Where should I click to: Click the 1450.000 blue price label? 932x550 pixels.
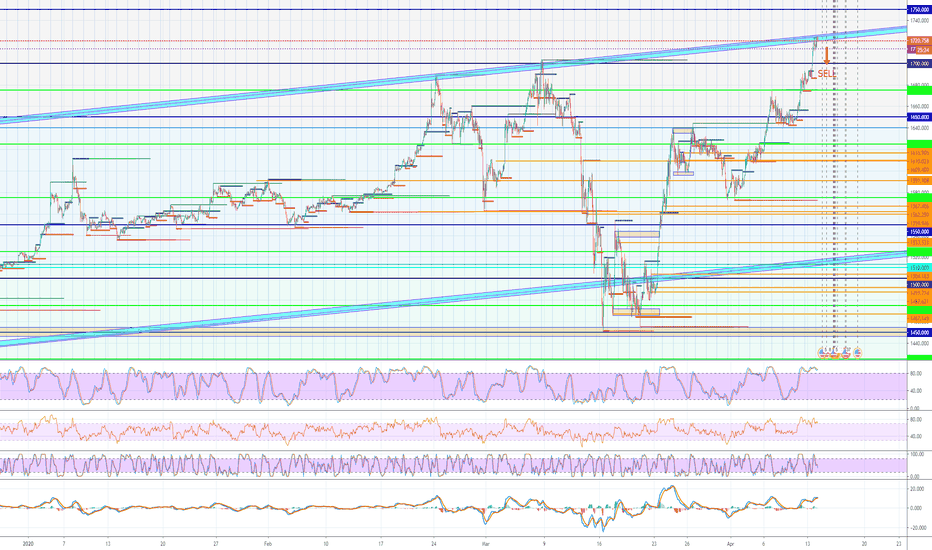click(920, 333)
